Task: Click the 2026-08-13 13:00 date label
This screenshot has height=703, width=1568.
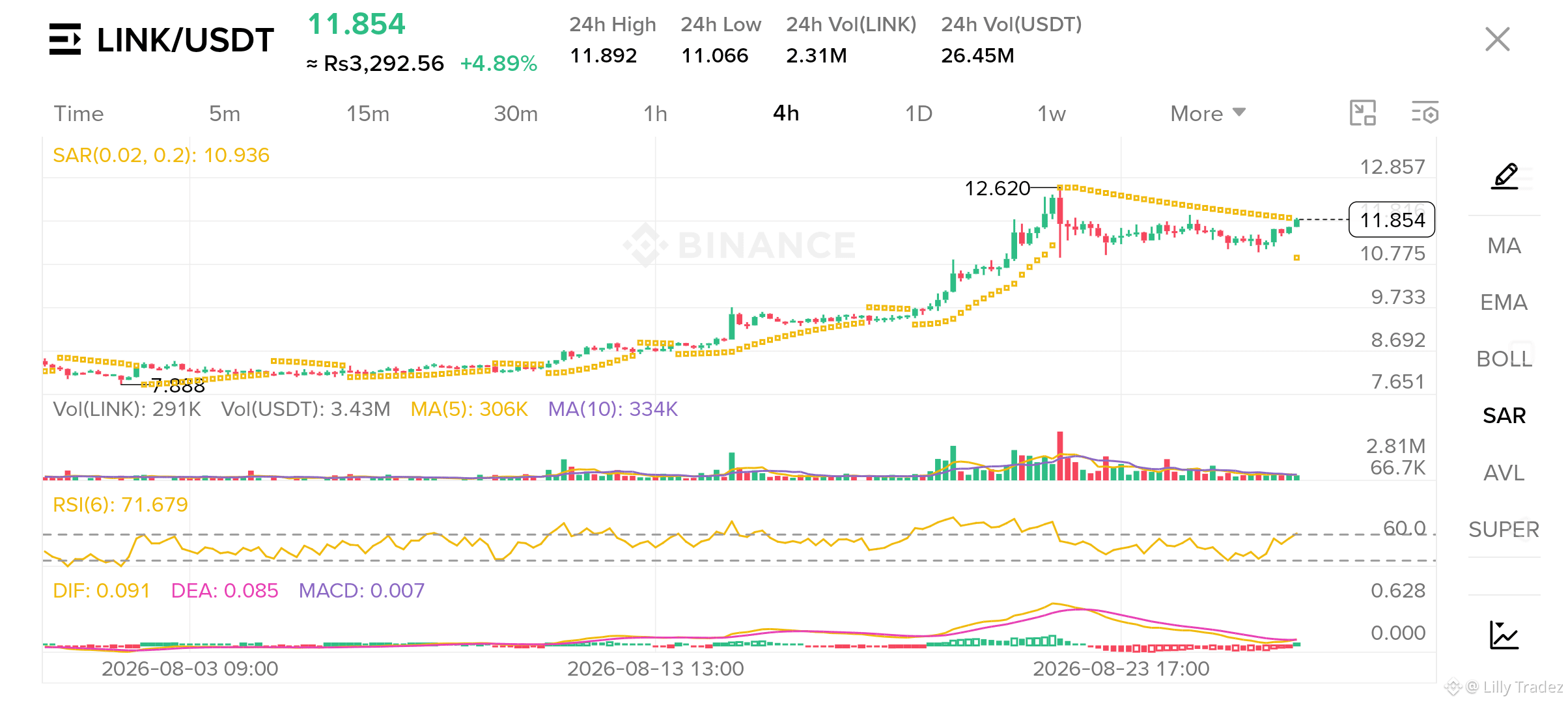Action: pos(656,669)
